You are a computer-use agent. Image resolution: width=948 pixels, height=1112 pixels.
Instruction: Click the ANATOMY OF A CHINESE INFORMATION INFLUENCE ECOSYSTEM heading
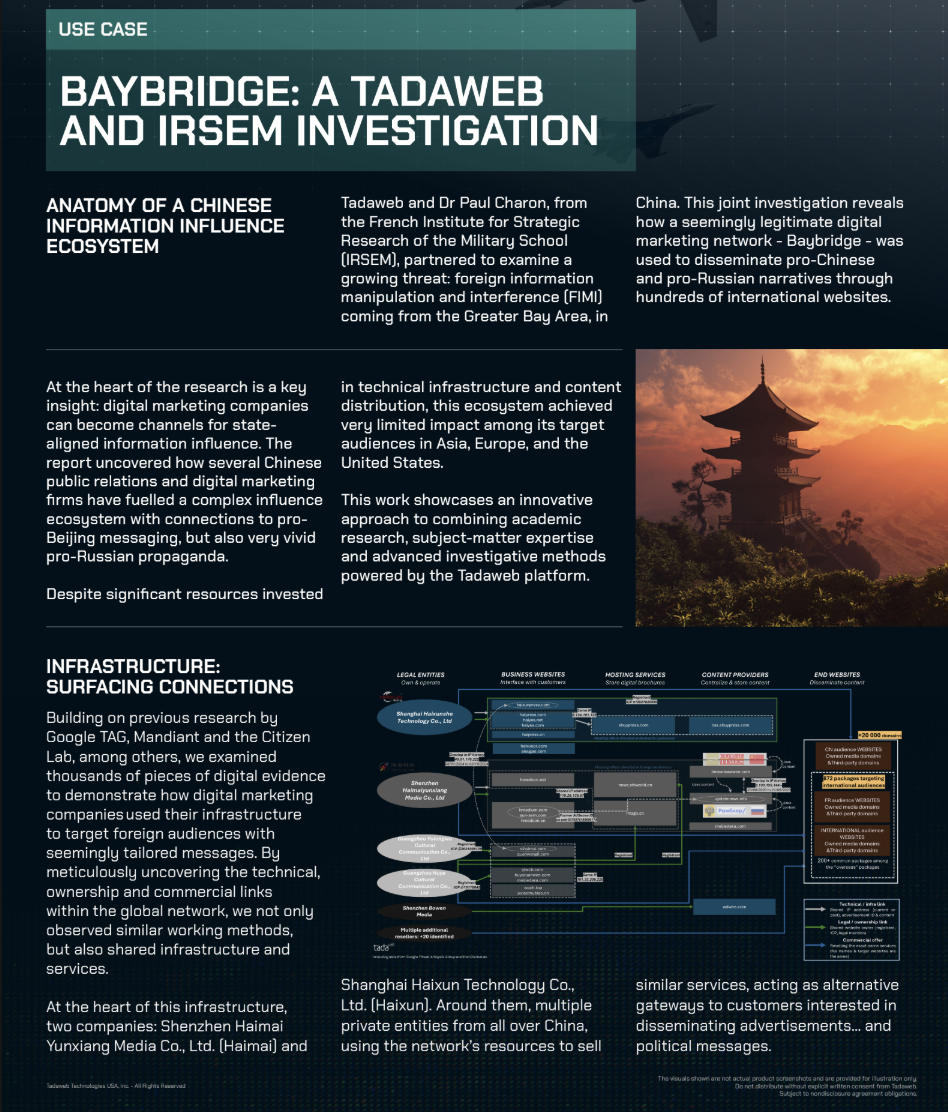(165, 226)
